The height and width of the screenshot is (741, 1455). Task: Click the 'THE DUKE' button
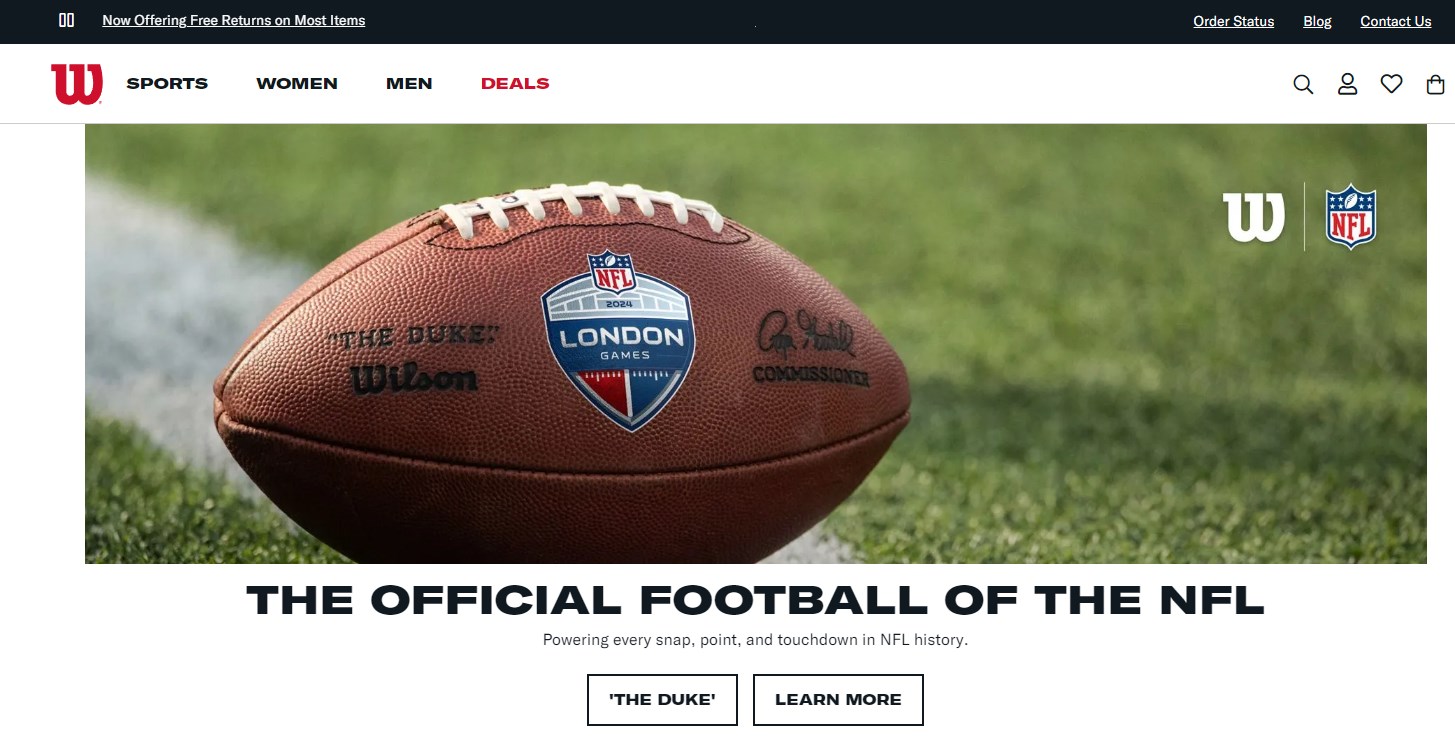click(662, 700)
